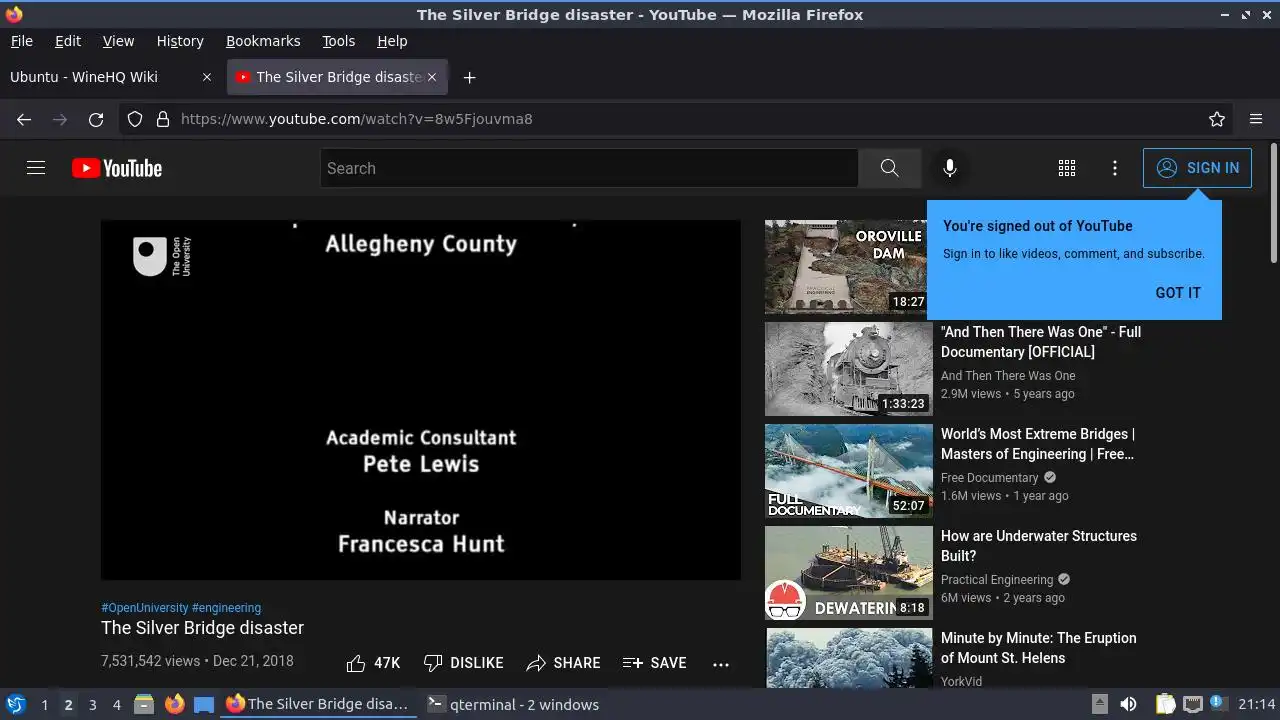
Task: Open the Dewatering underwater structures thumbnail
Action: [x=849, y=573]
